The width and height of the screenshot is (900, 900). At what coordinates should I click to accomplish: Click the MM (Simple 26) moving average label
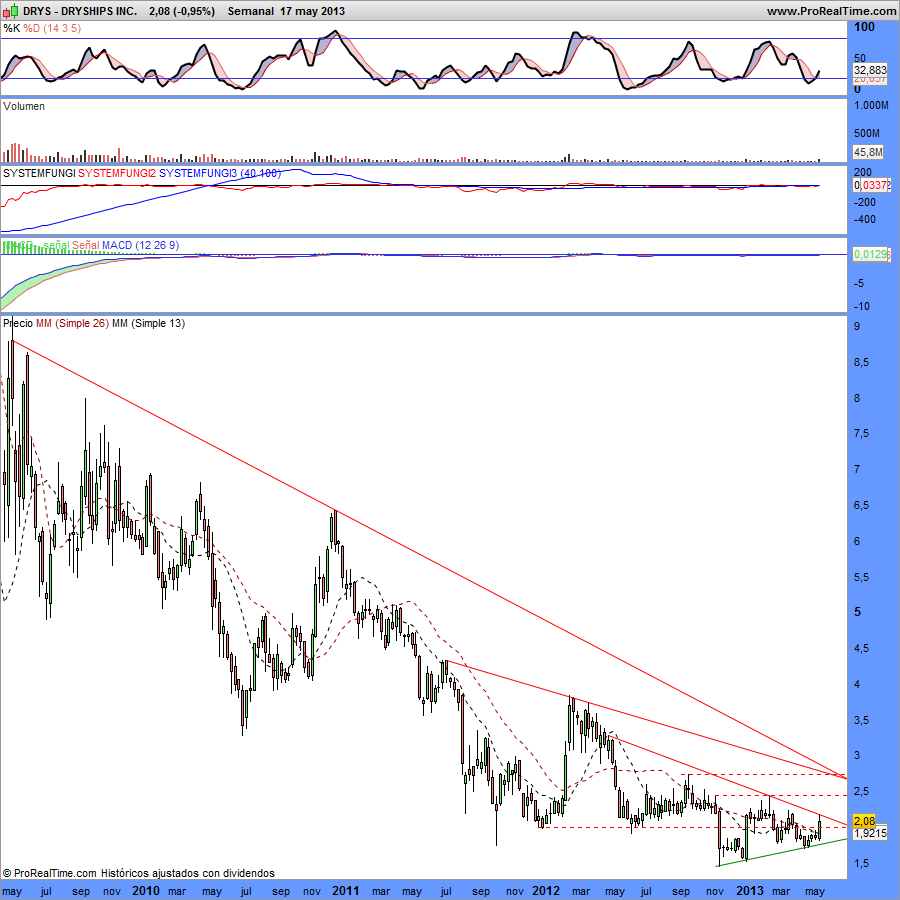point(72,323)
